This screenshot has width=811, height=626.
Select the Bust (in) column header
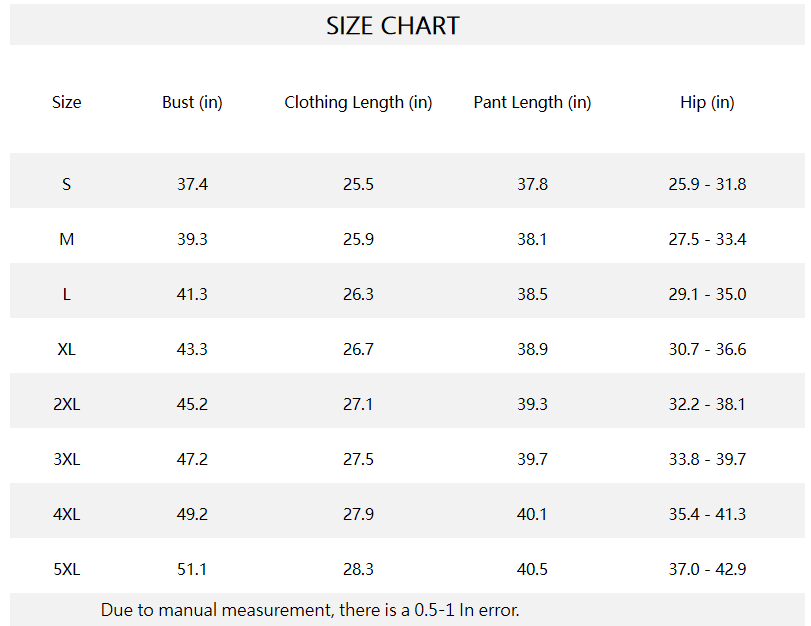click(192, 102)
